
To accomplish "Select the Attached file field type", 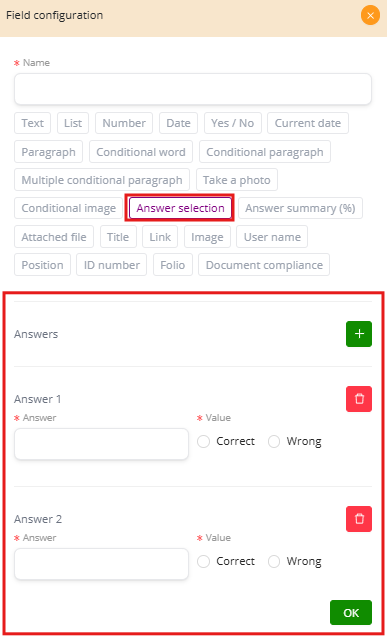I will (x=54, y=237).
